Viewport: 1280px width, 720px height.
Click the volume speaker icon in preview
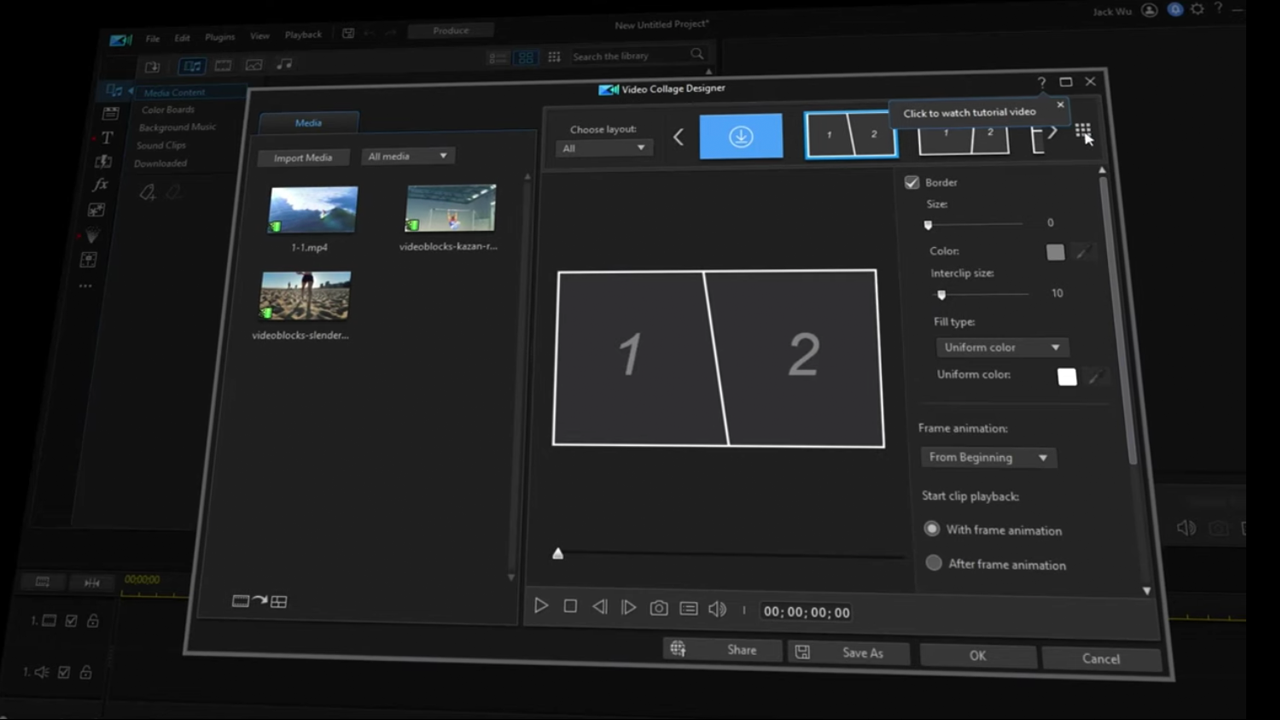[x=717, y=609]
